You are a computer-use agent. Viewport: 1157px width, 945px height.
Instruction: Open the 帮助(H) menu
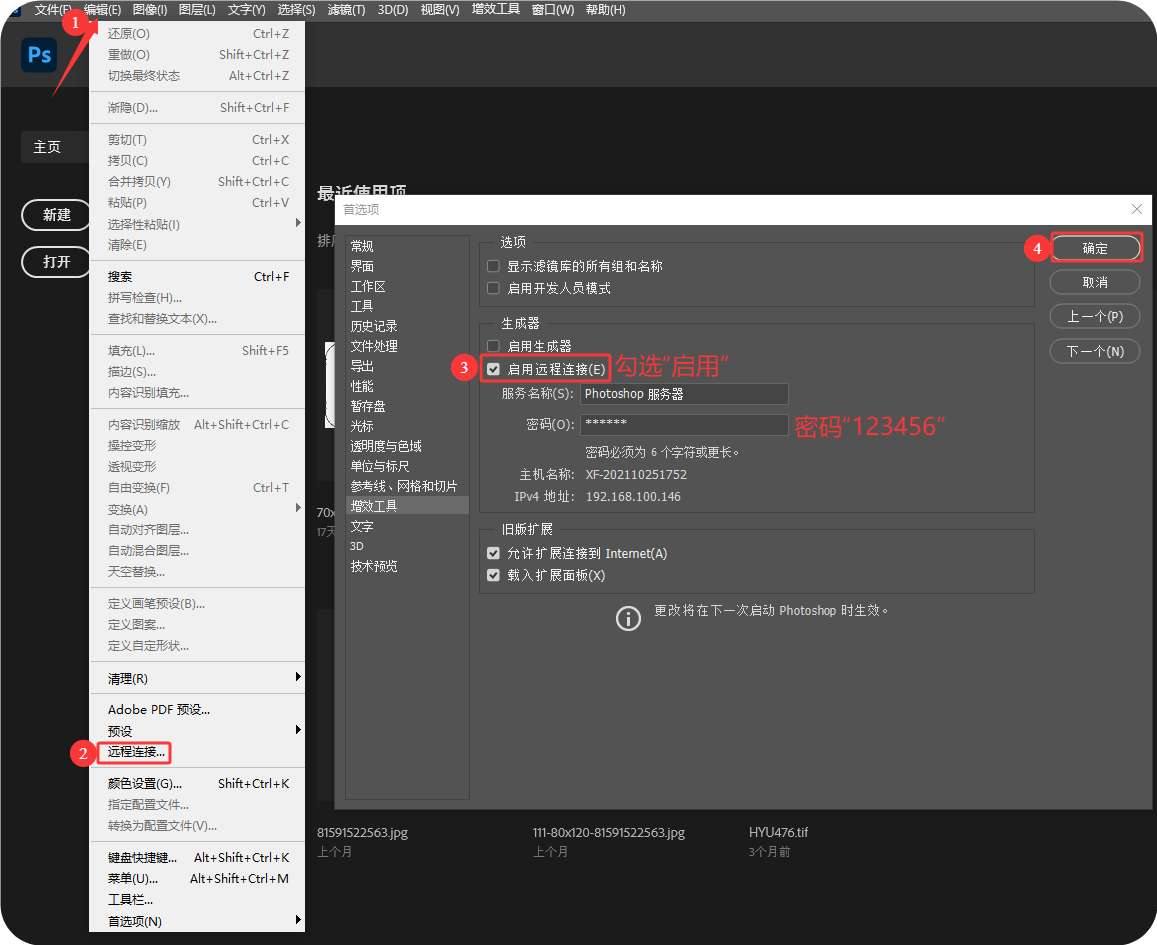pyautogui.click(x=605, y=10)
